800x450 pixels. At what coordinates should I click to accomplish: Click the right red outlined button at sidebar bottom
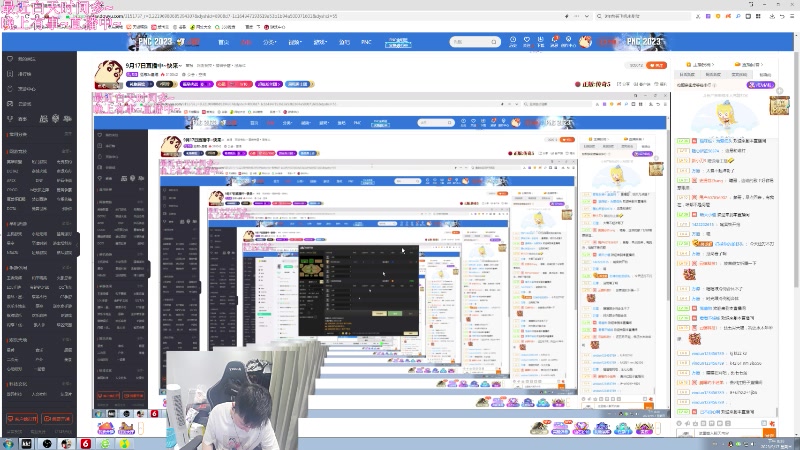[x=57, y=419]
